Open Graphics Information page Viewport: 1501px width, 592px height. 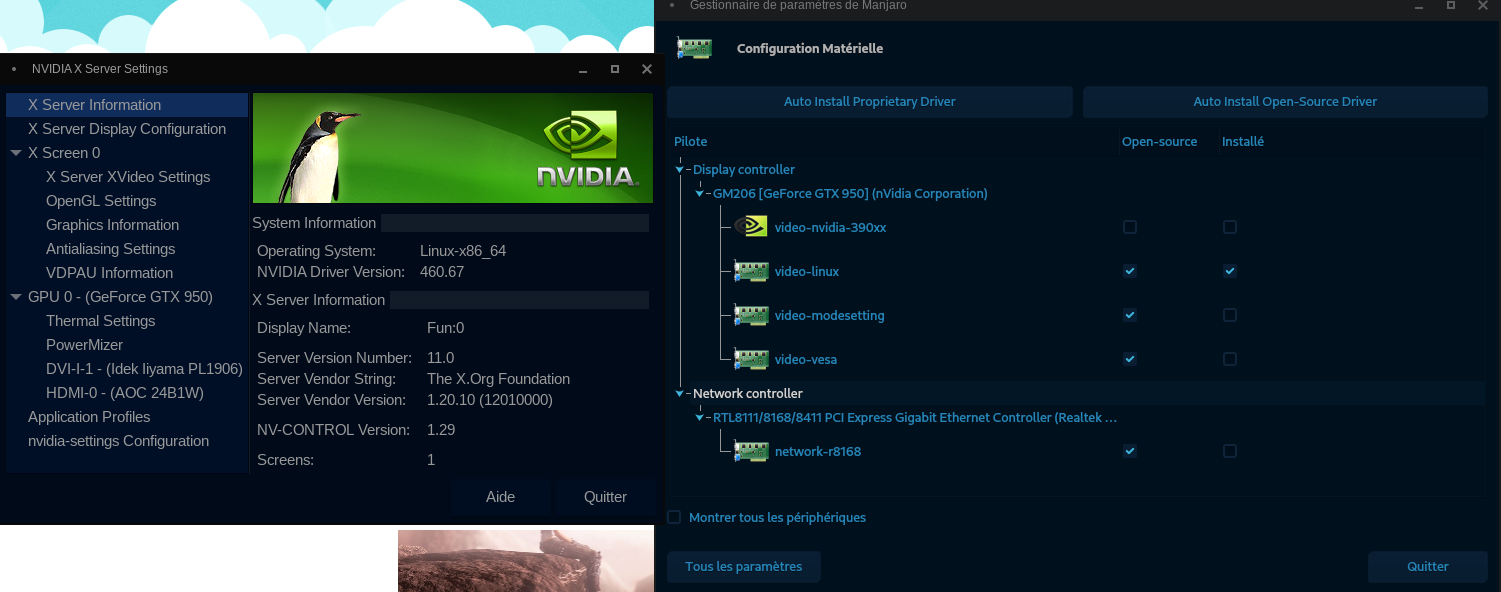[112, 225]
